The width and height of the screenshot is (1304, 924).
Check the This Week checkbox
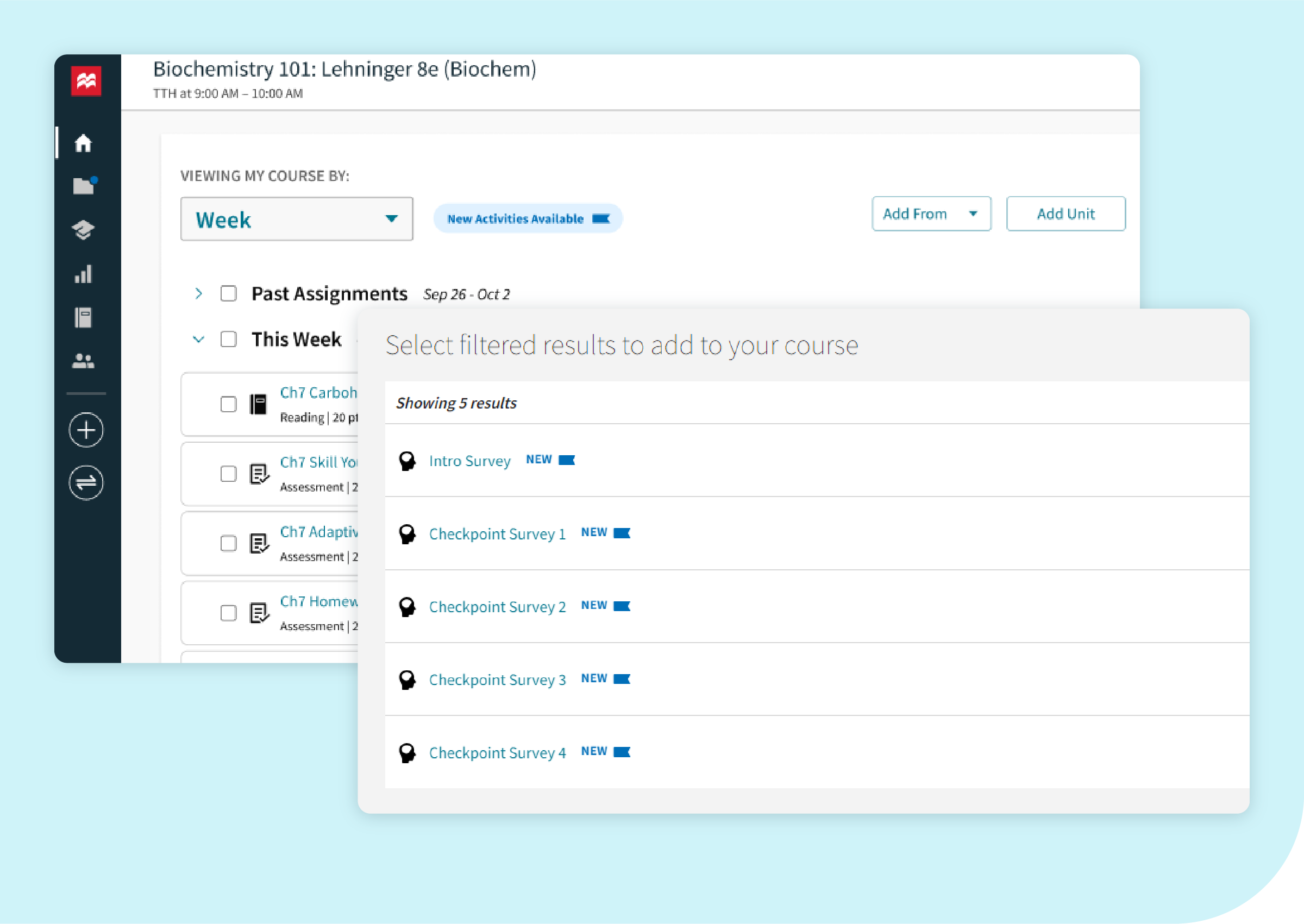pyautogui.click(x=228, y=339)
